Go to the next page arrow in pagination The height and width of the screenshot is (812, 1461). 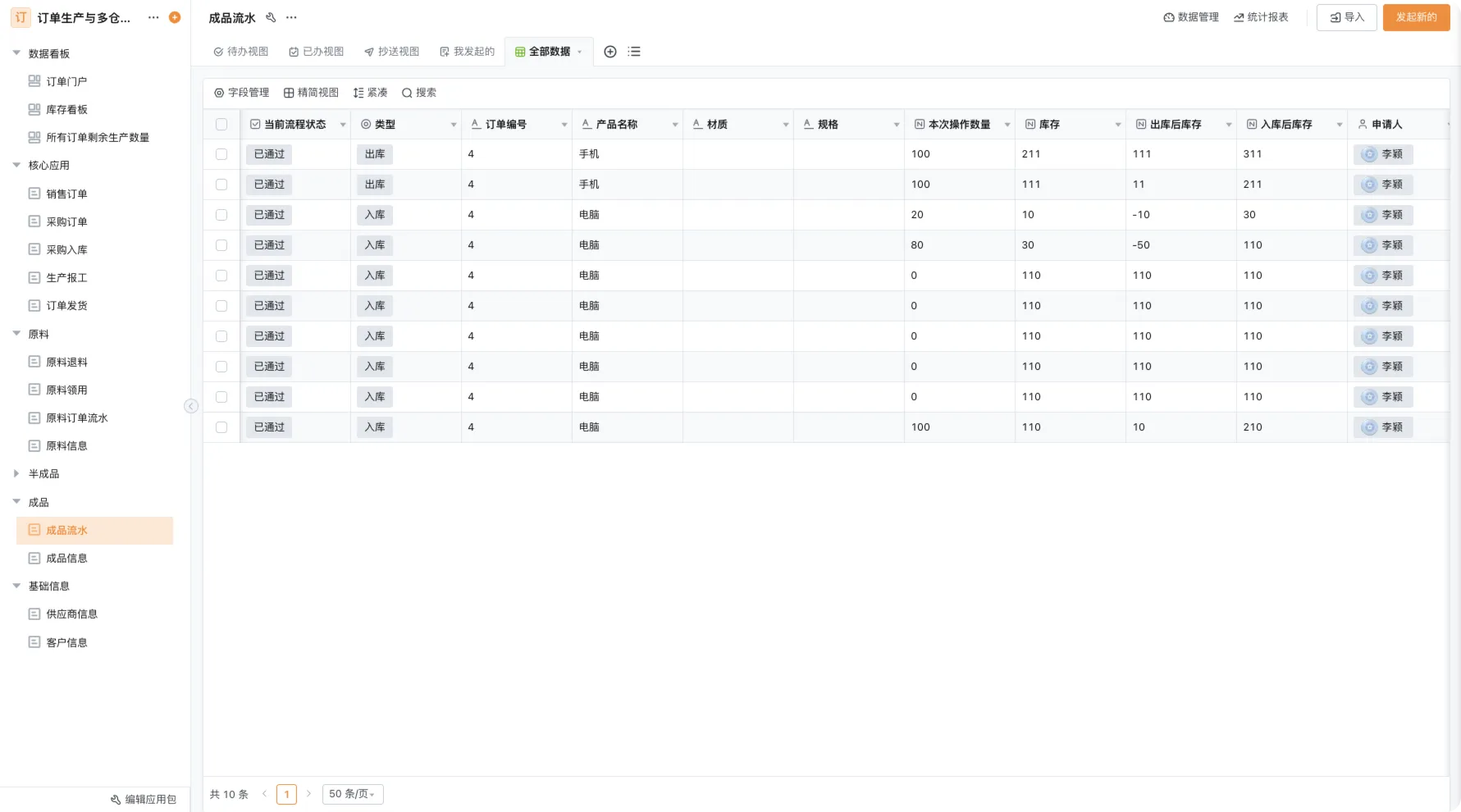point(308,794)
